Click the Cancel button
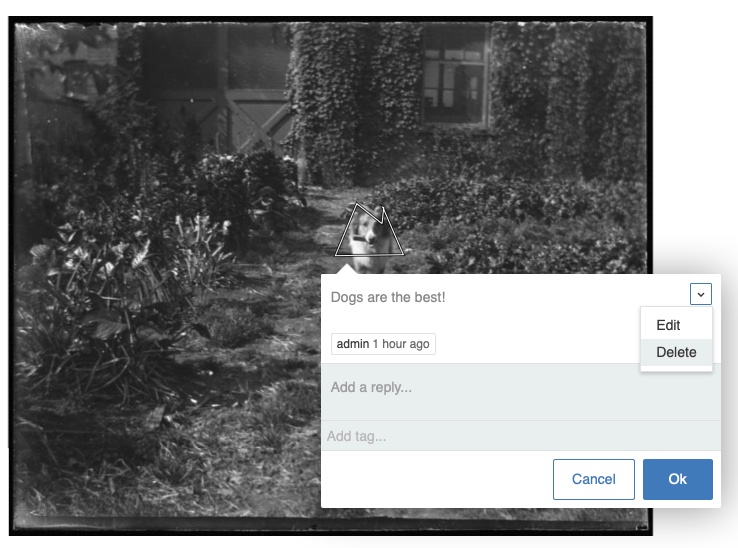The height and width of the screenshot is (548, 738). [594, 479]
